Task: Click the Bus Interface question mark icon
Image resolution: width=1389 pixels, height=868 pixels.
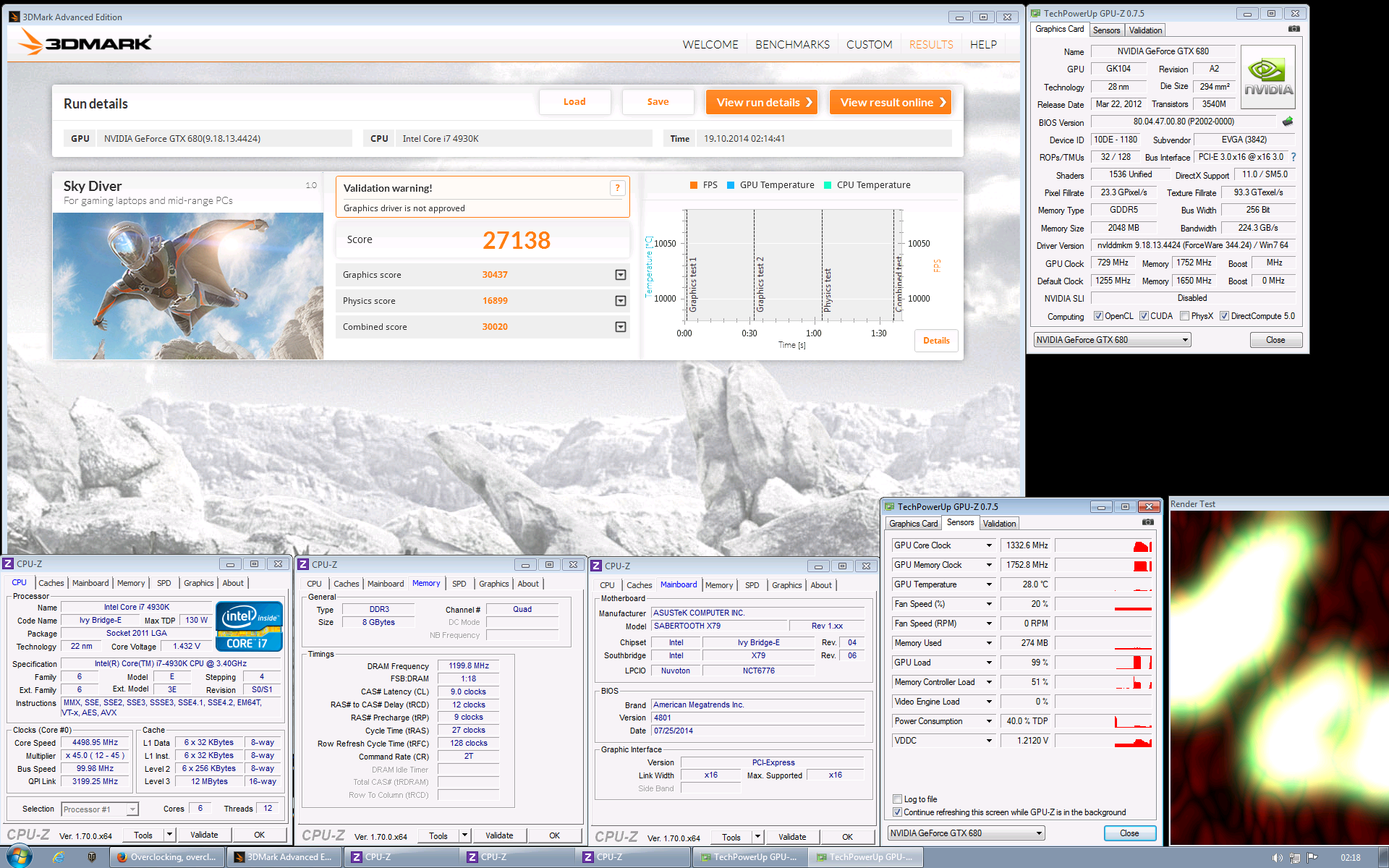Action: (1294, 157)
